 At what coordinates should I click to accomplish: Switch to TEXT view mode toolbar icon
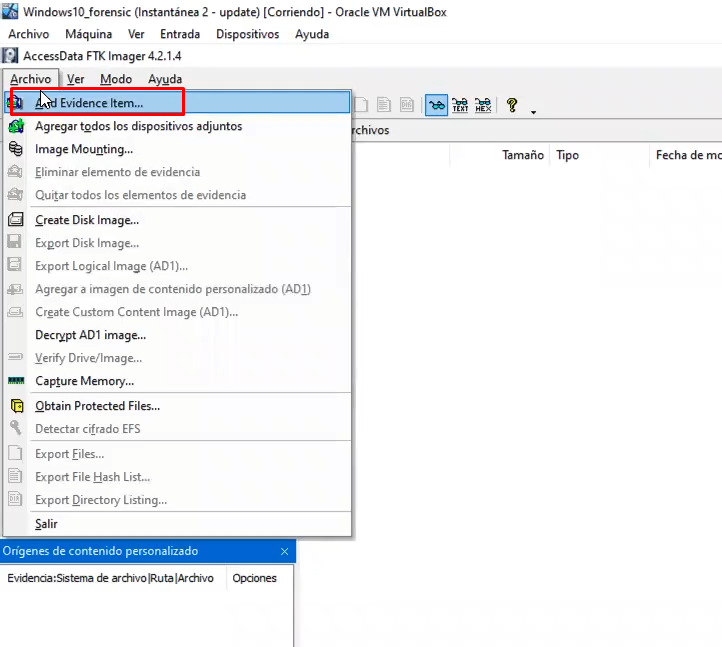460,105
